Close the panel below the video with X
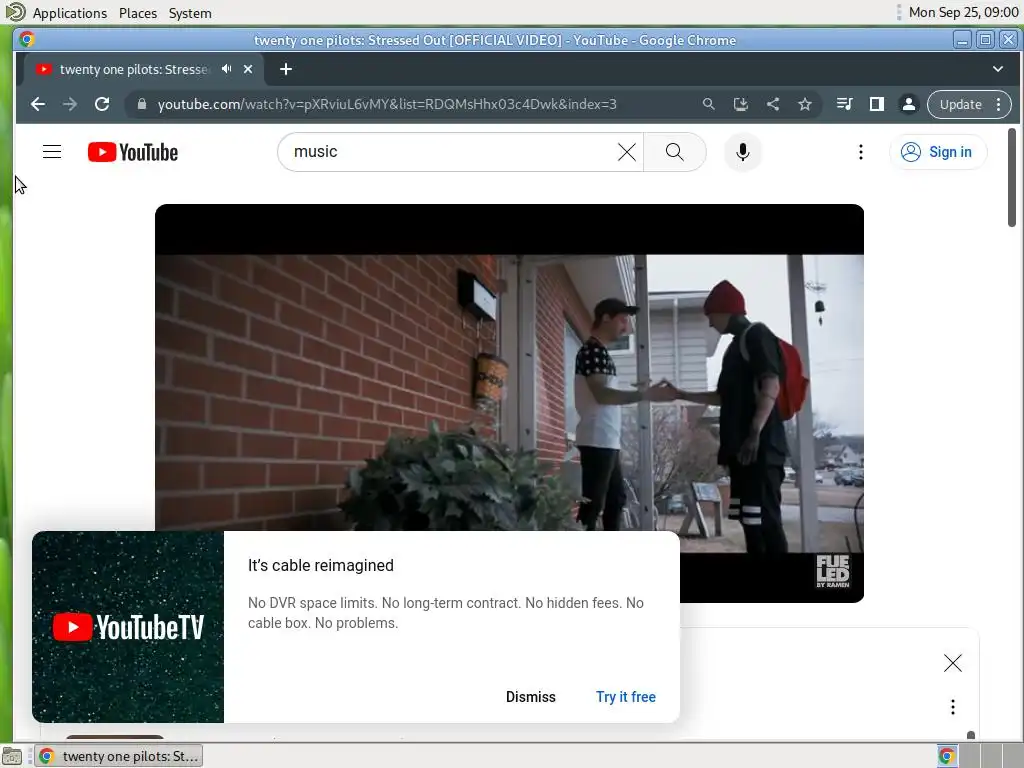This screenshot has height=768, width=1024. pos(953,664)
